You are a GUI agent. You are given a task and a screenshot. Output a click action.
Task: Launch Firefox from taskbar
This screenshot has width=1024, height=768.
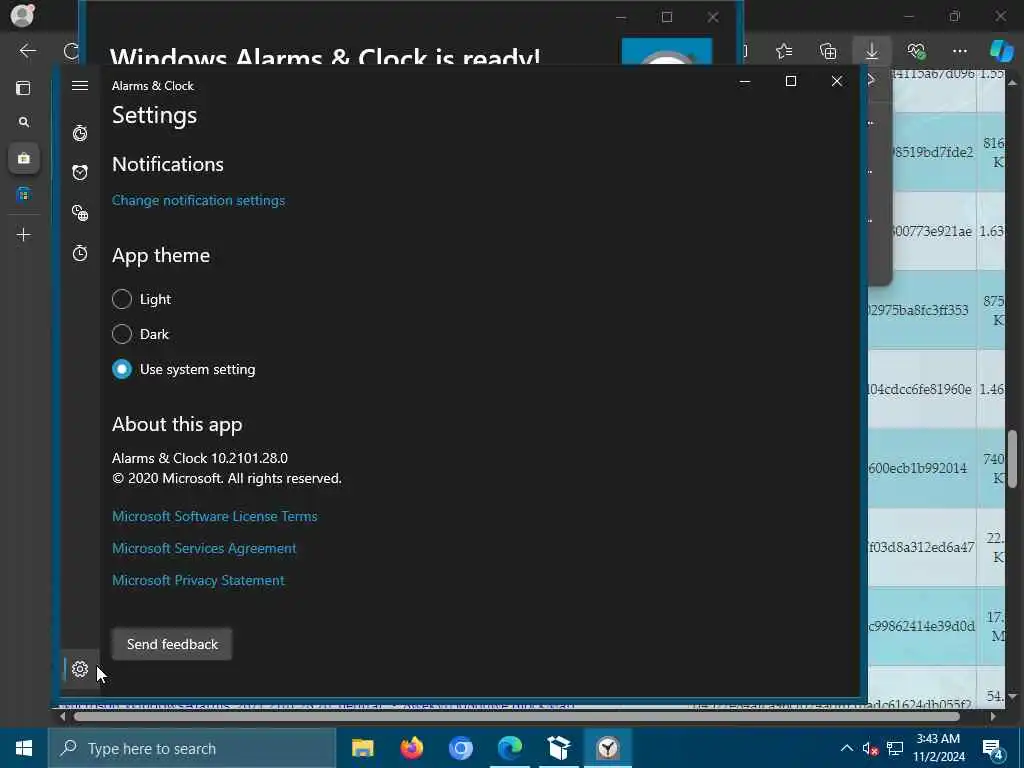[411, 748]
